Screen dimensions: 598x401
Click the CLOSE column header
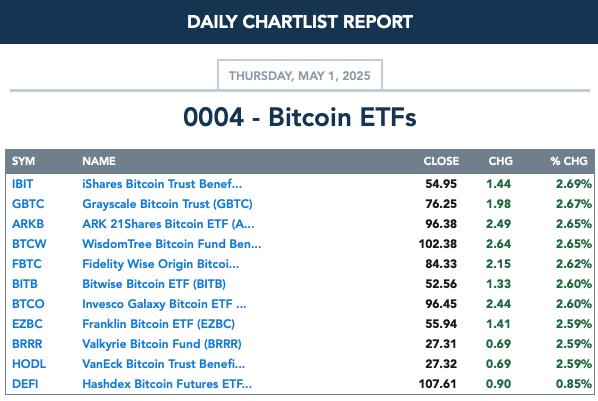441,161
